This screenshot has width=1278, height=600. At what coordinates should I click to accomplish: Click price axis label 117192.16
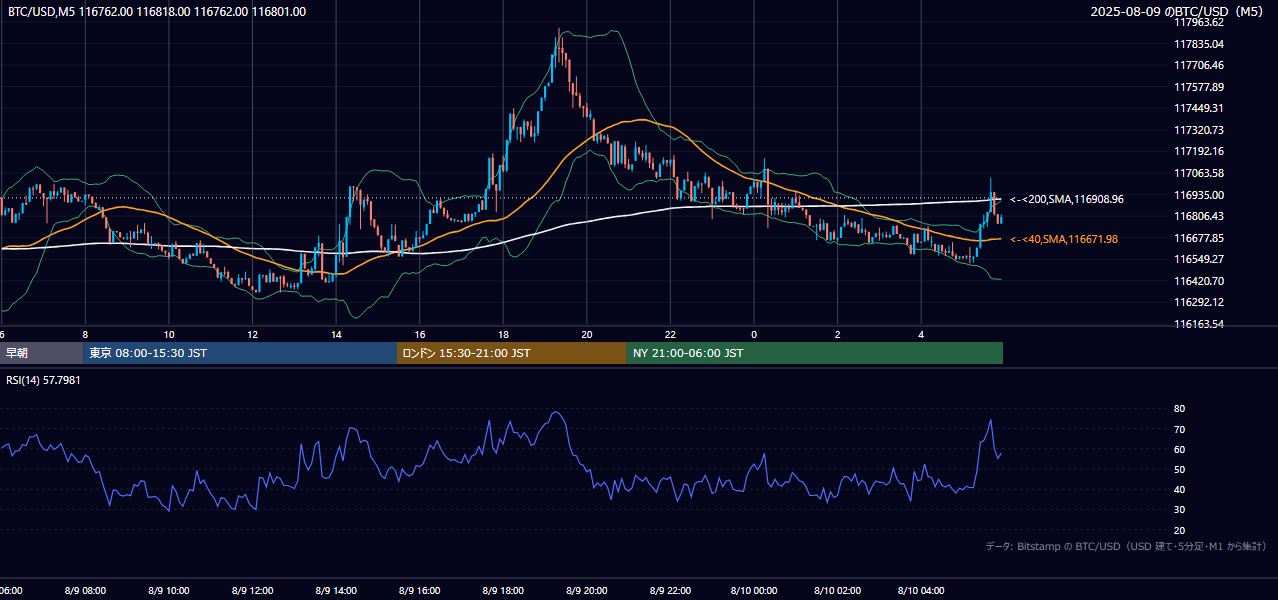pyautogui.click(x=1199, y=151)
